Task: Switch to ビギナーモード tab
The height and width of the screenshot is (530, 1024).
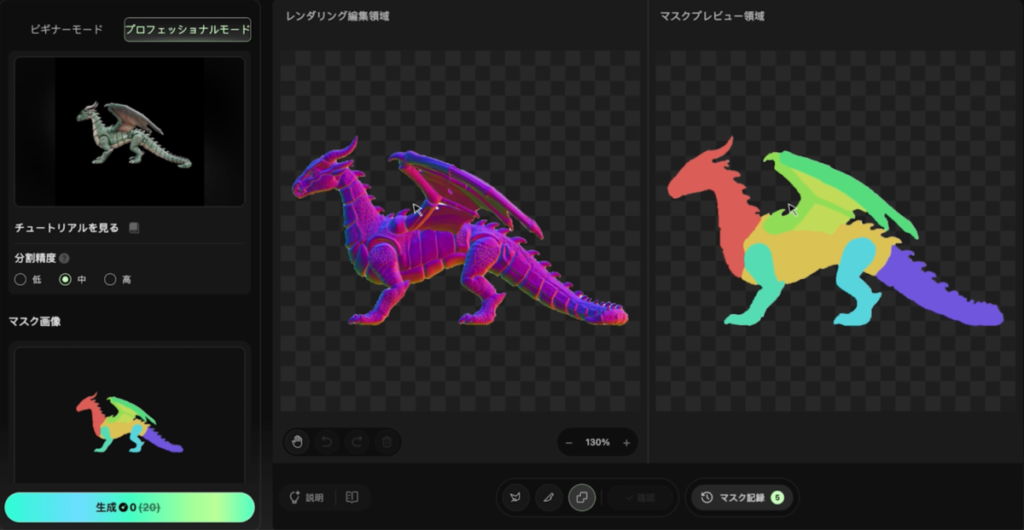Action: click(x=66, y=30)
